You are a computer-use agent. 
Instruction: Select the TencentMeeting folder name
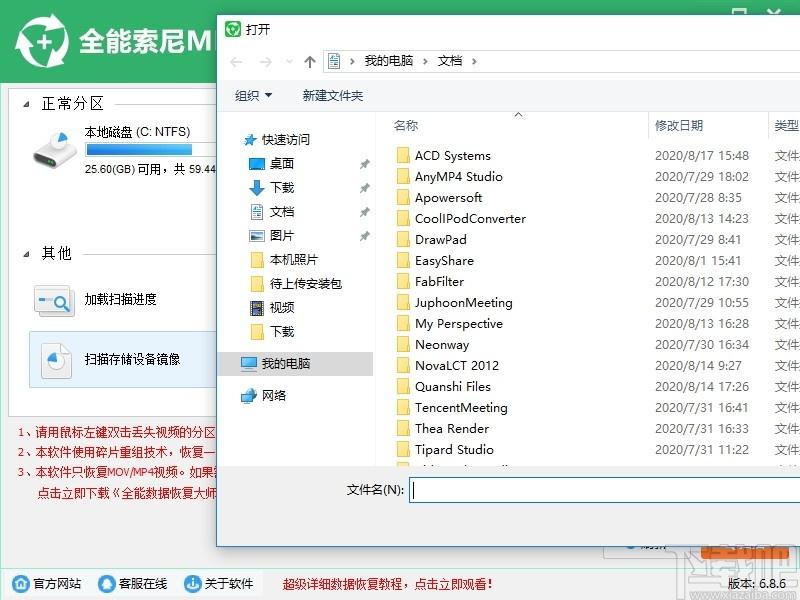coord(461,407)
